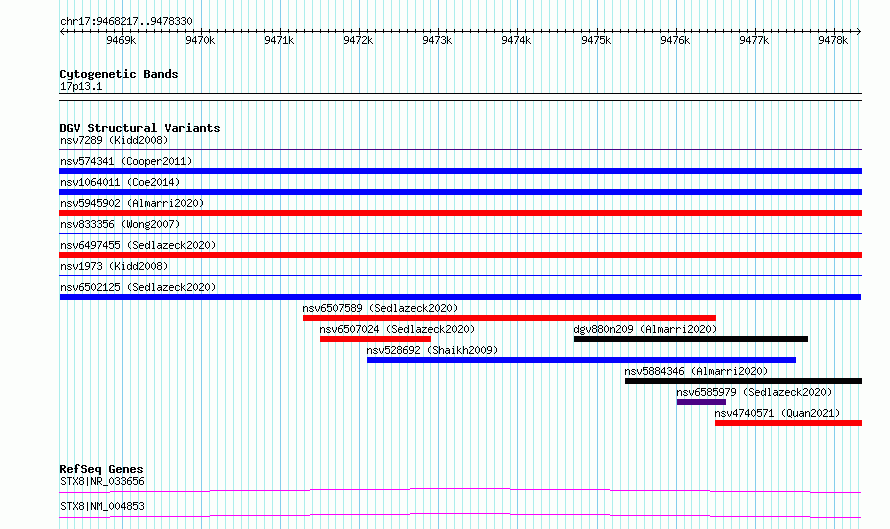Click the STX8|NR_033656 transcript label
This screenshot has width=890, height=529.
point(102,481)
